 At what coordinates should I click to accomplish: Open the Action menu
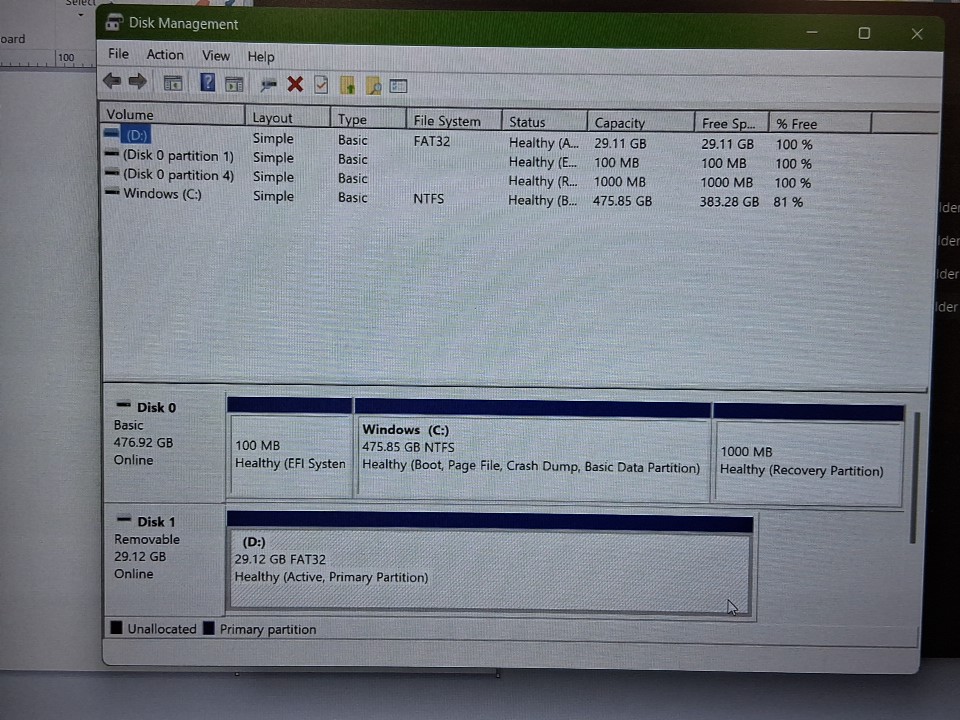[x=165, y=55]
